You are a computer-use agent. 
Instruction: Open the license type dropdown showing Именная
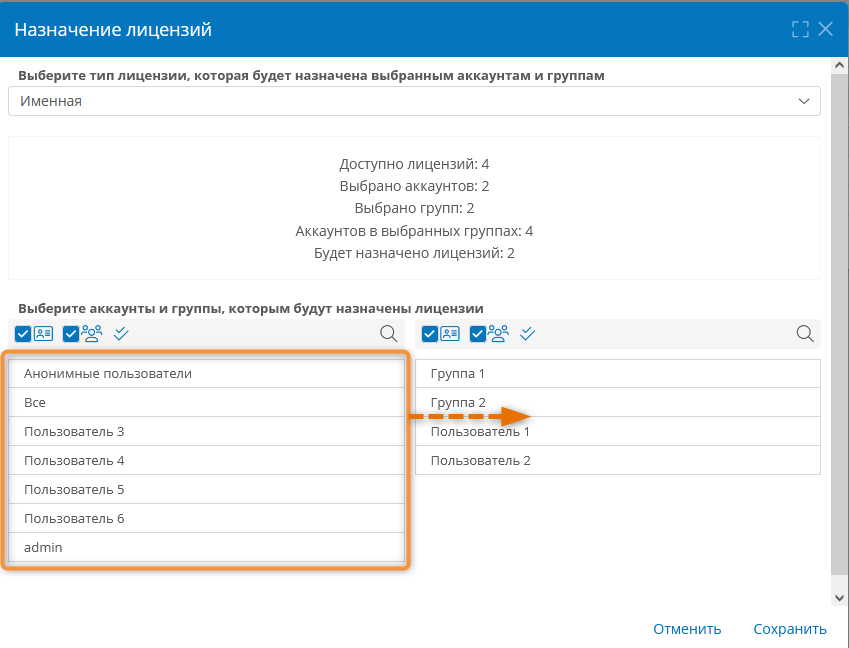tap(414, 101)
